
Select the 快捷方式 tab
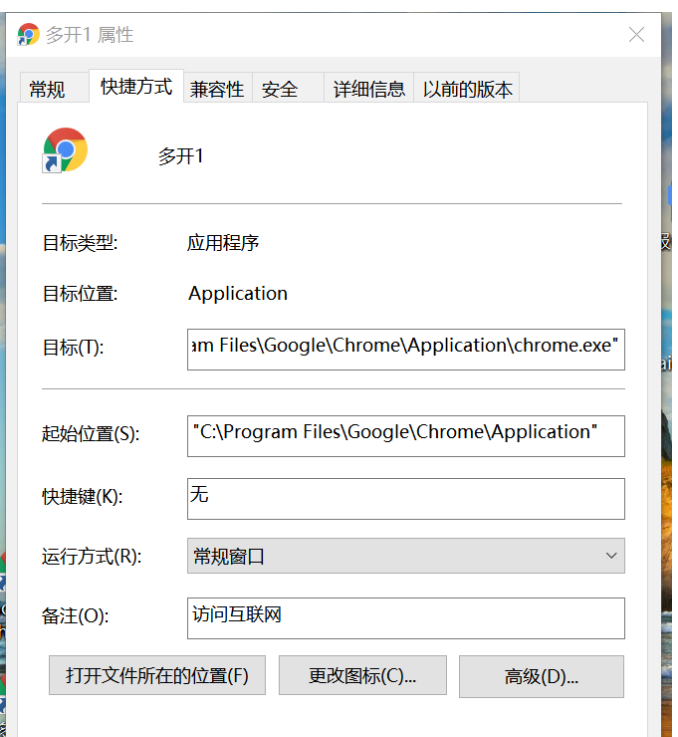[x=136, y=86]
